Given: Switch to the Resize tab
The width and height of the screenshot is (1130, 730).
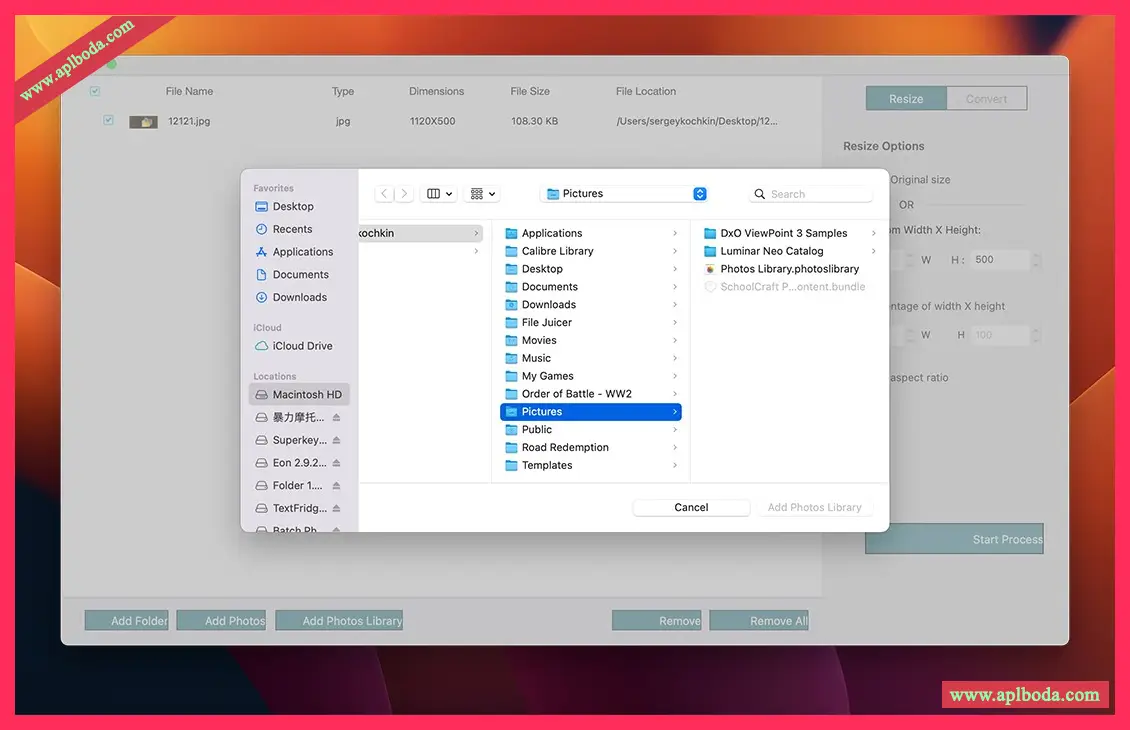Looking at the screenshot, I should click(906, 99).
